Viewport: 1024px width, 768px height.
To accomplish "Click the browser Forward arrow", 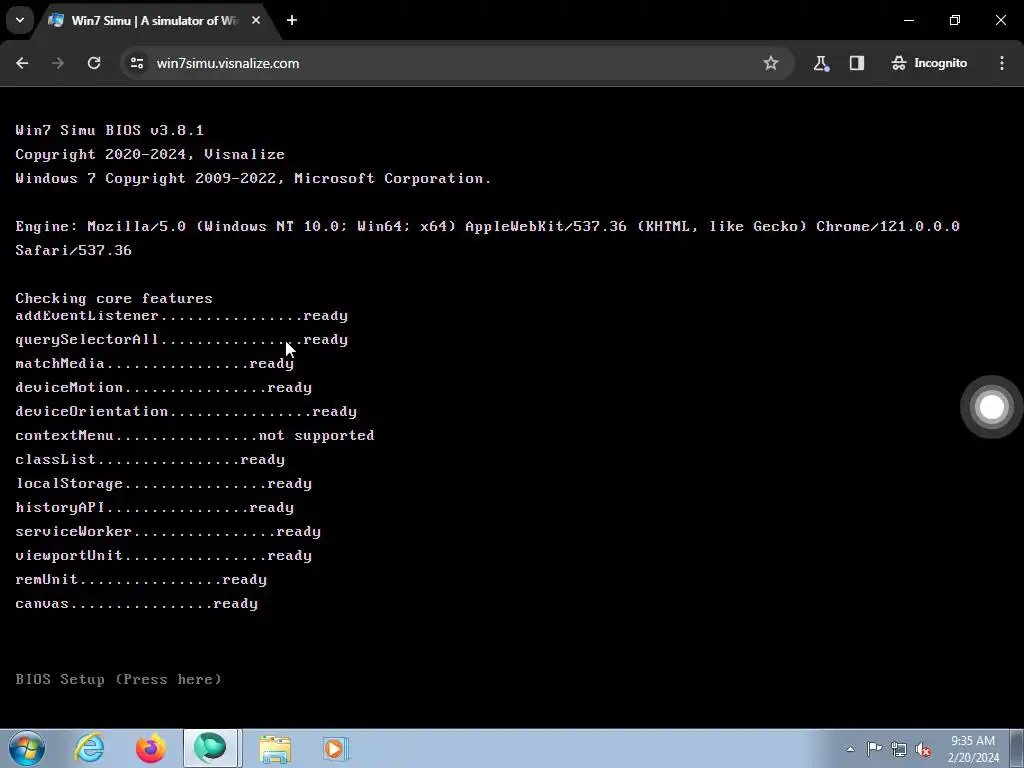I will [58, 63].
